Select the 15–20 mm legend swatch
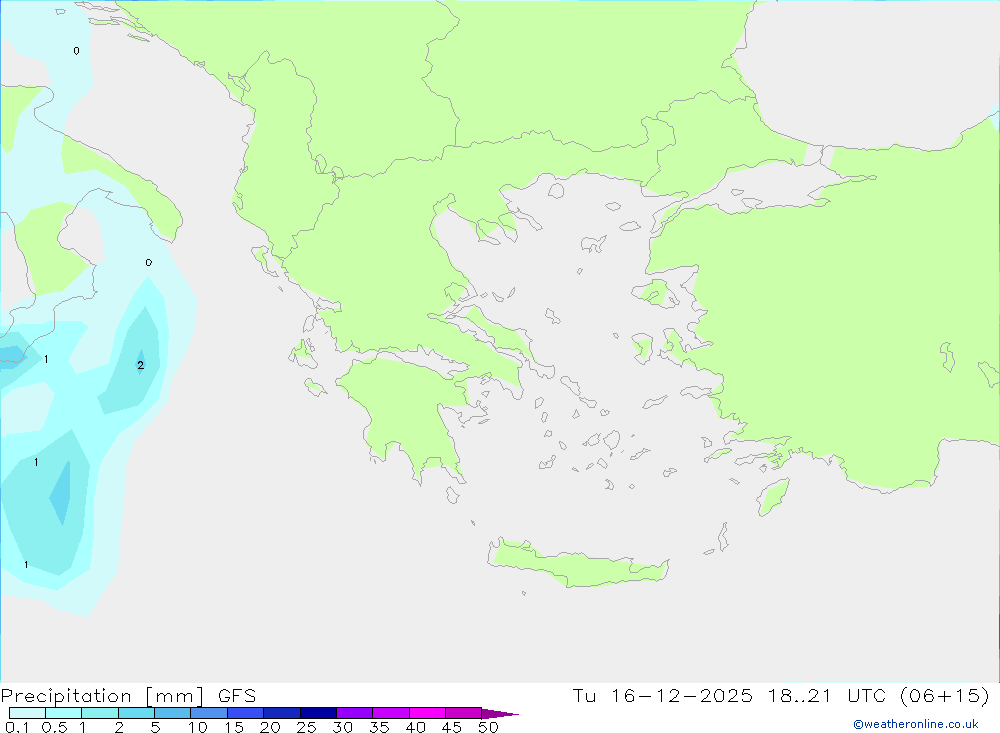Screen dimensions: 1000x733 246,713
